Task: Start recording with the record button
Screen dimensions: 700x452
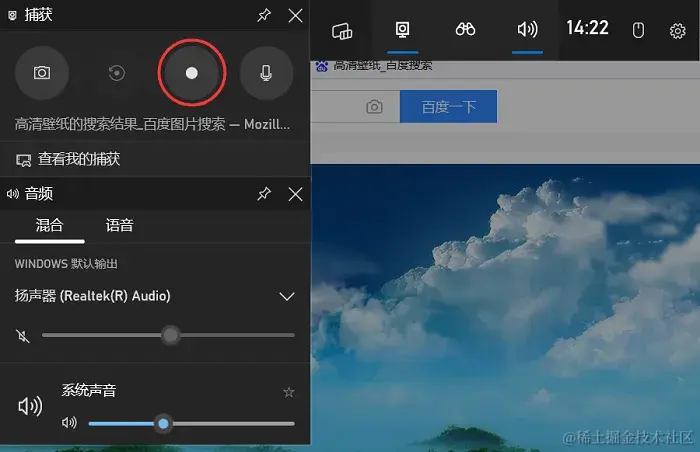Action: point(192,73)
